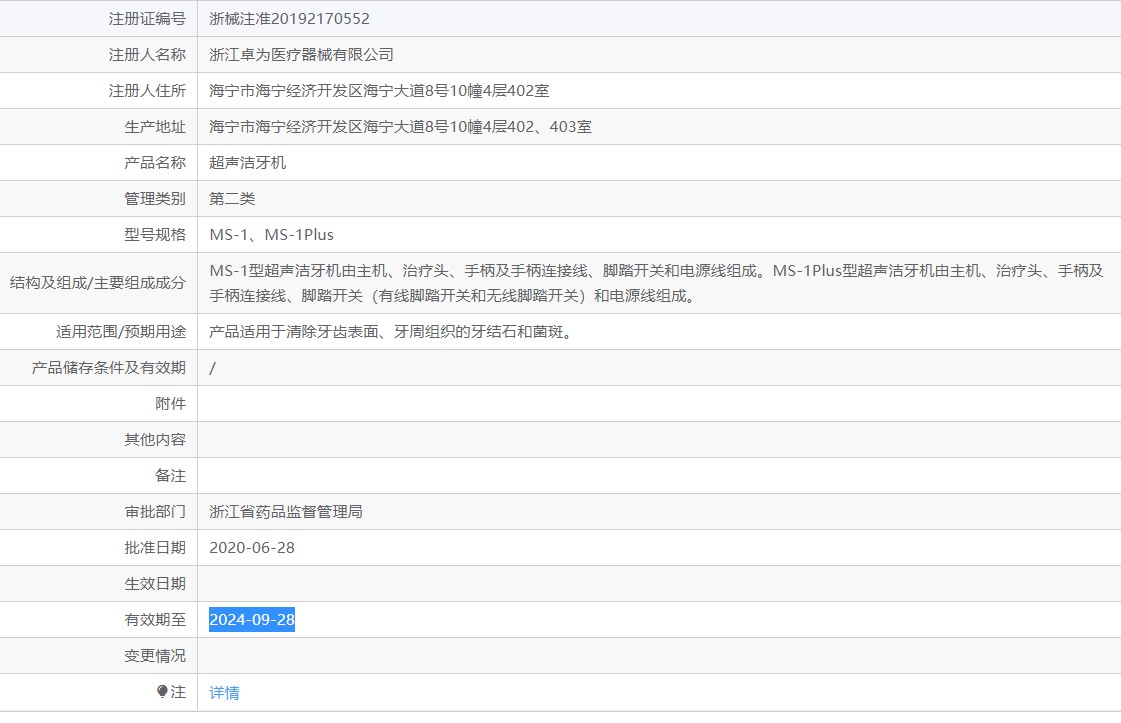
Task: Click product name 超声洁牙机
Action: (x=247, y=162)
